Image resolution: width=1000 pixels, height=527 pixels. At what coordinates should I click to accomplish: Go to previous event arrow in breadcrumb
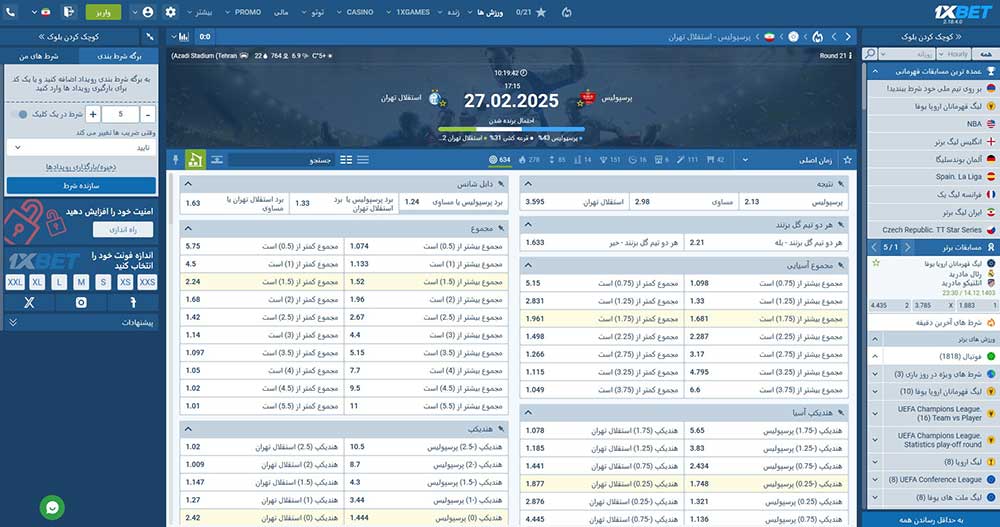(834, 36)
